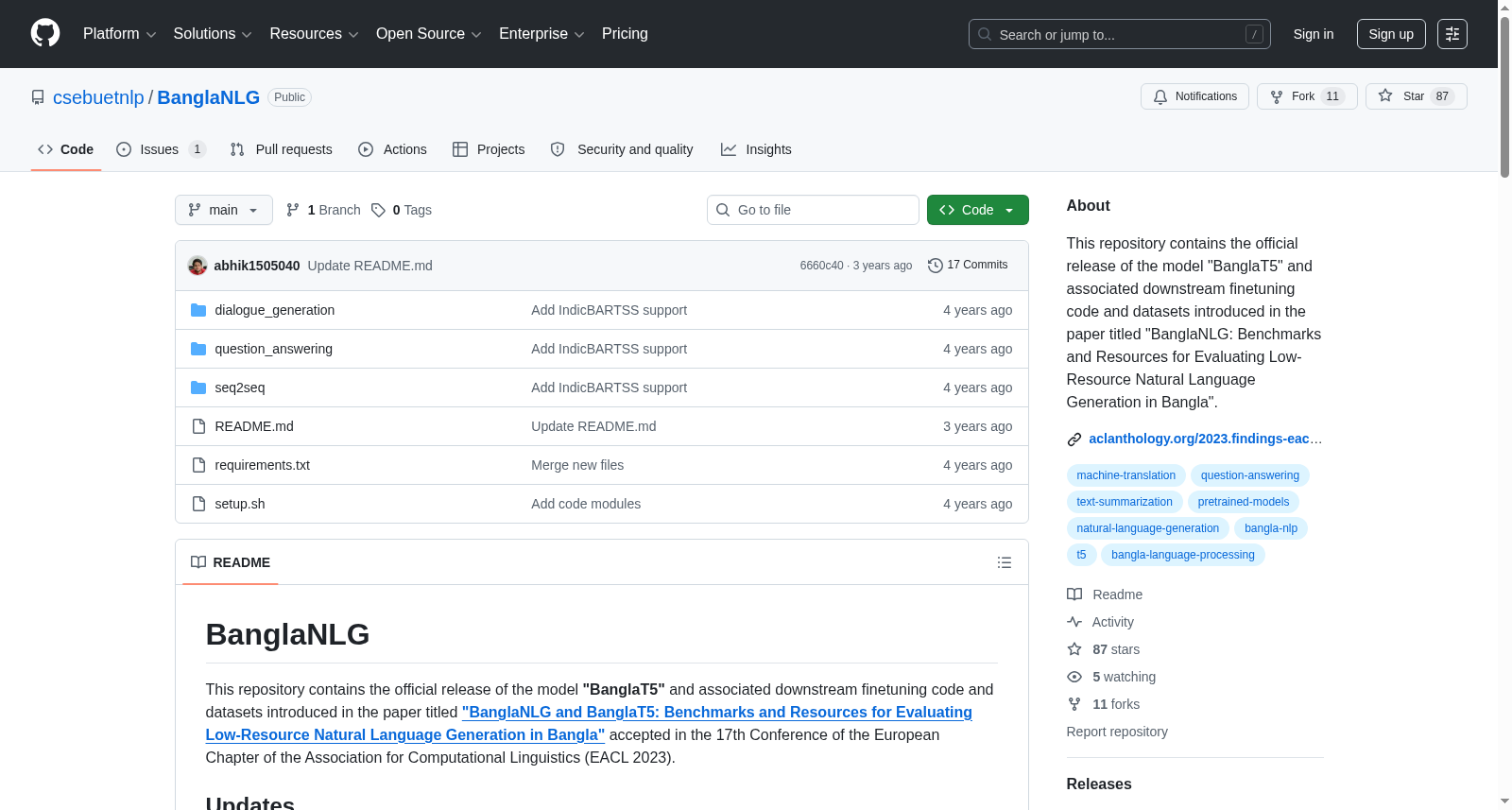Open the main branch selector
Viewport: 1512px width, 810px height.
(224, 210)
